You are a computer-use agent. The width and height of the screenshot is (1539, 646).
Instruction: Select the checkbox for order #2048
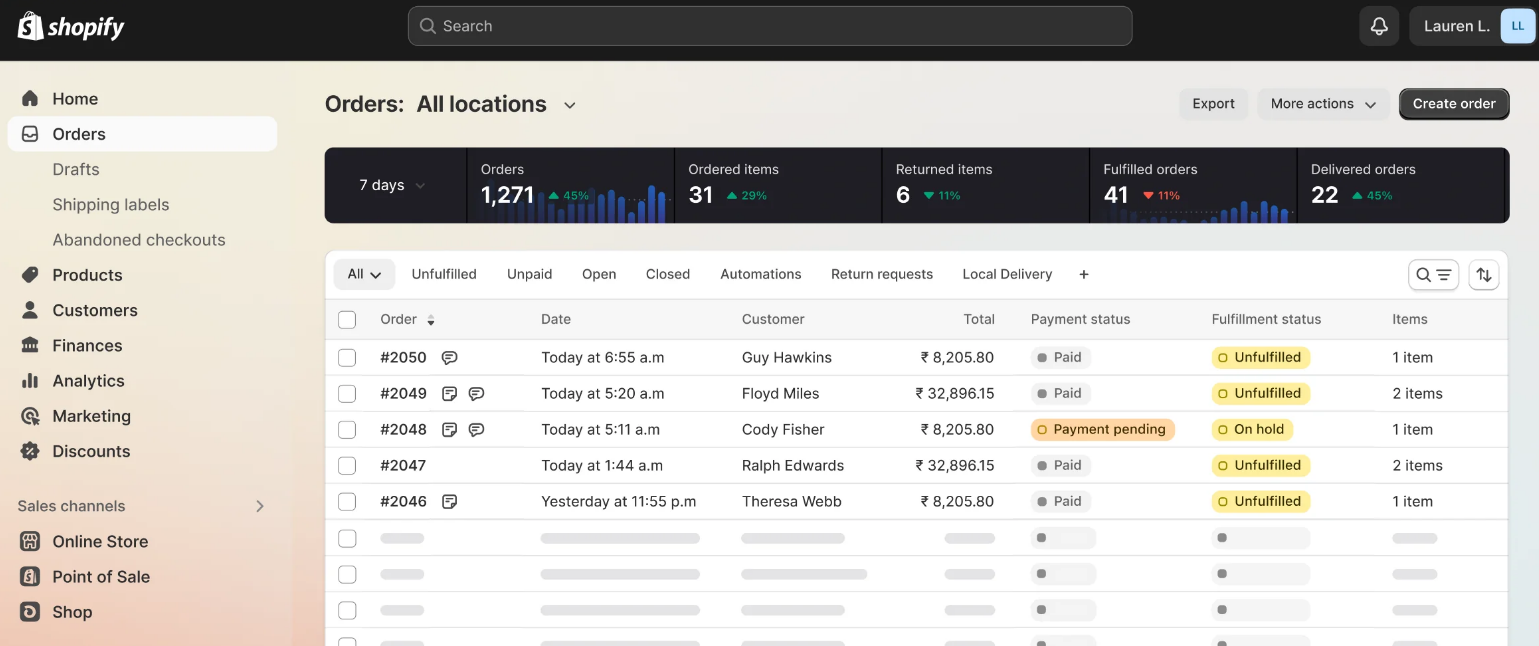(x=347, y=429)
